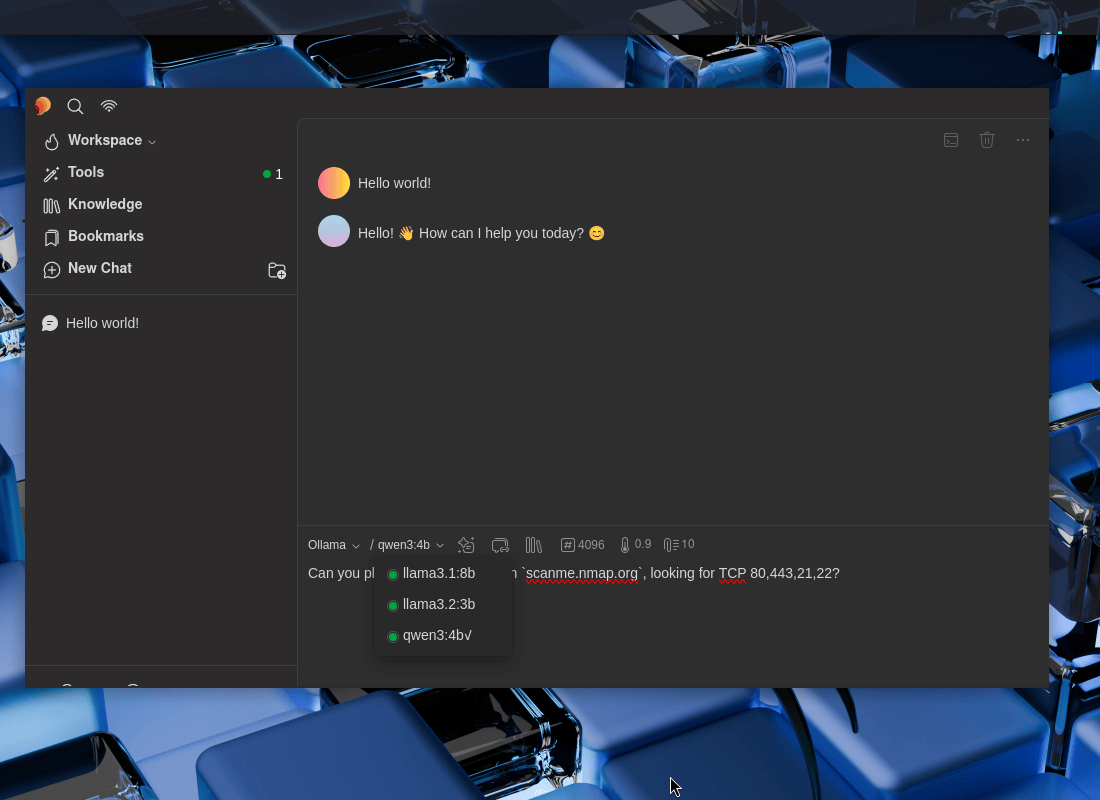Start a New Chat
Viewport: 1100px width, 800px height.
(x=99, y=269)
